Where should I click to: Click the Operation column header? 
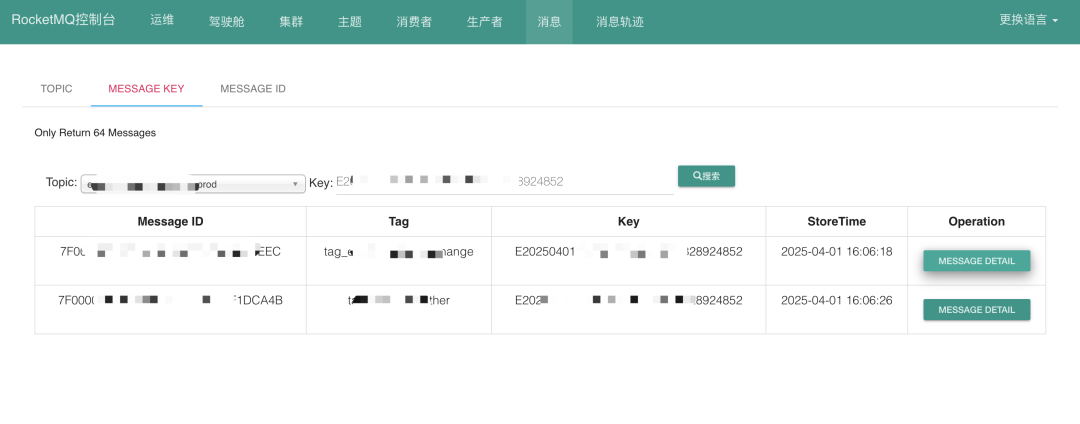[x=977, y=222]
